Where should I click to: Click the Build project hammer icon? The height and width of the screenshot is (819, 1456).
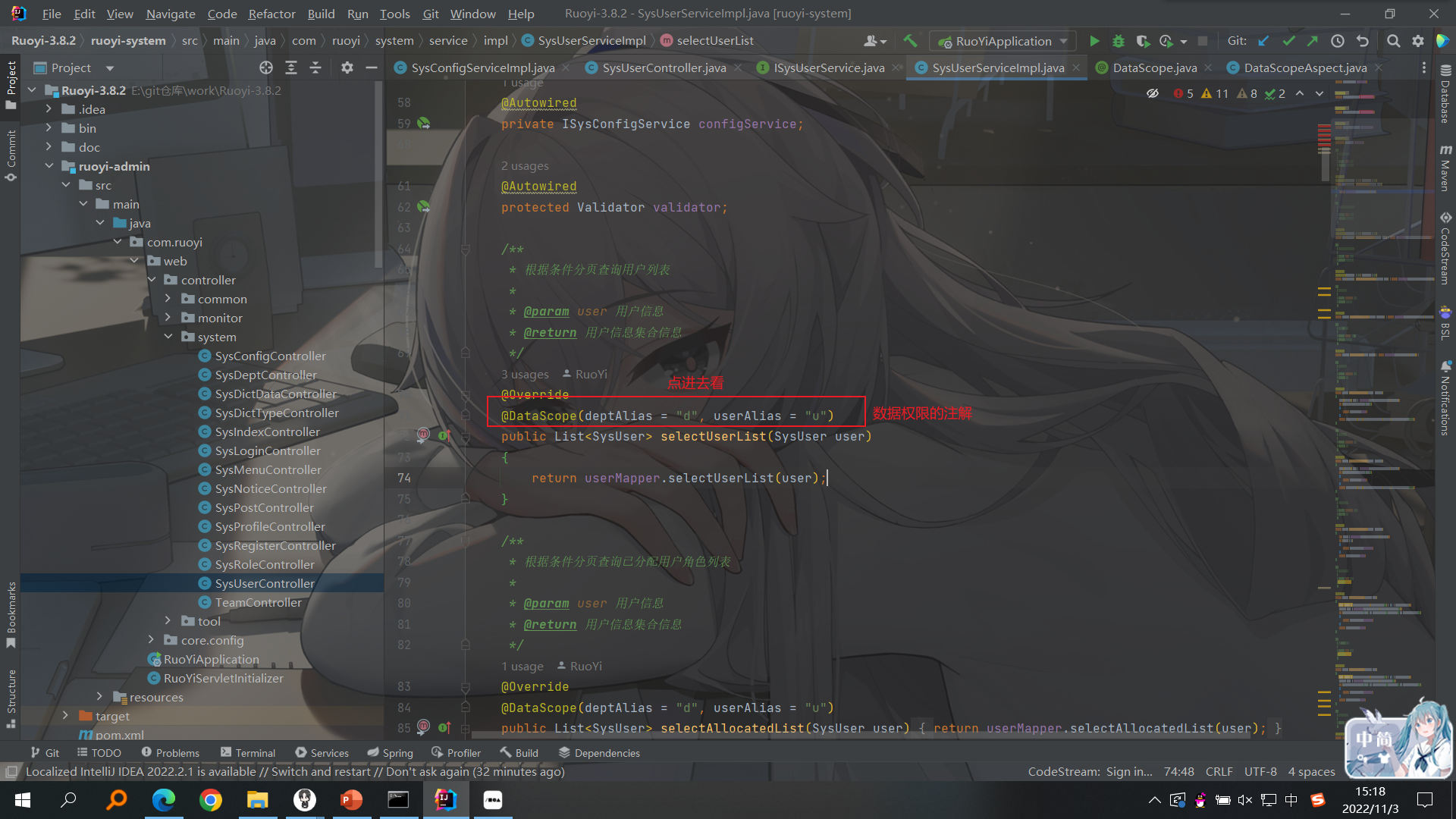click(x=910, y=41)
